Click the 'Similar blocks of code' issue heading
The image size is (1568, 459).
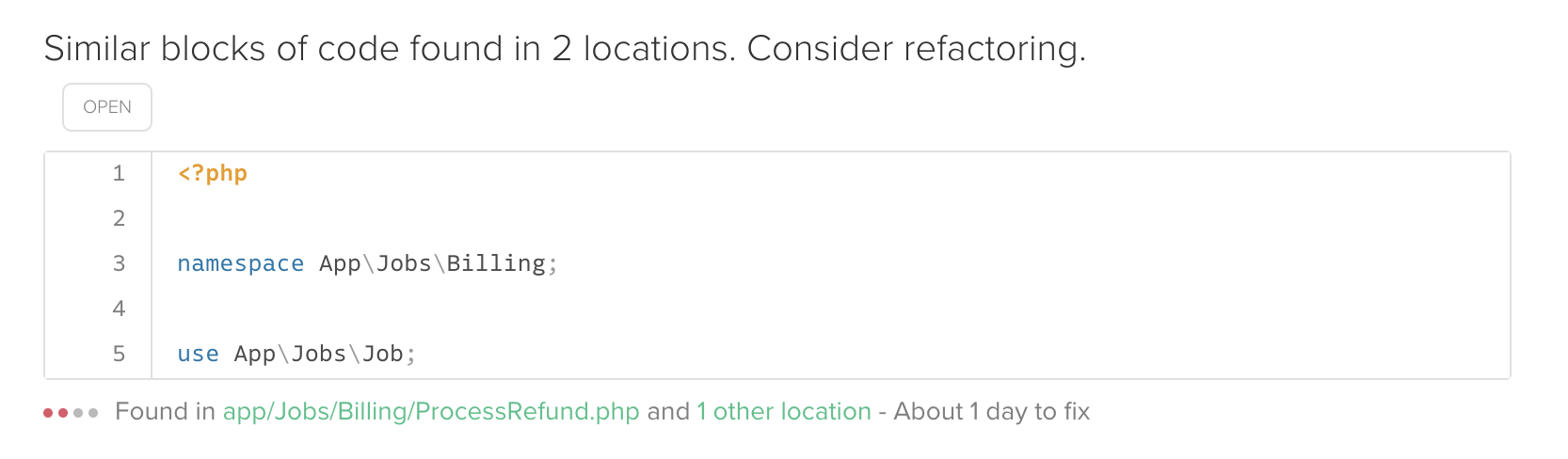click(565, 48)
